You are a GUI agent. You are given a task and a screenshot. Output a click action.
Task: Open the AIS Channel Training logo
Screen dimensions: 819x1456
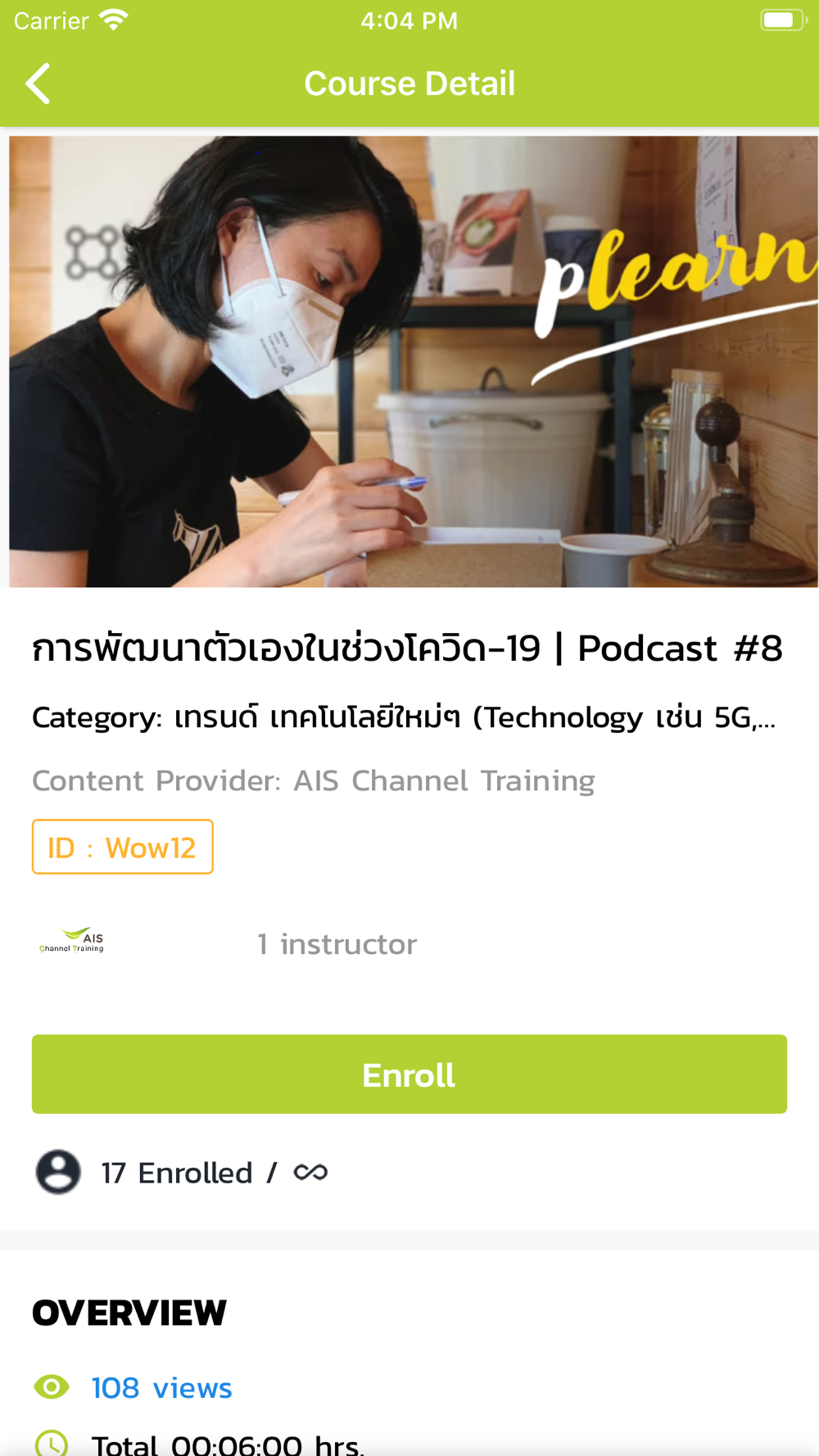(72, 941)
